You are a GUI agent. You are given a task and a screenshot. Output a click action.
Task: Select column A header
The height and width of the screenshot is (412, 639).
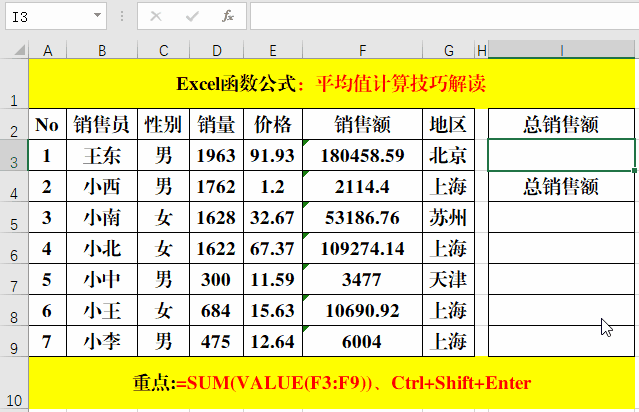(x=48, y=51)
